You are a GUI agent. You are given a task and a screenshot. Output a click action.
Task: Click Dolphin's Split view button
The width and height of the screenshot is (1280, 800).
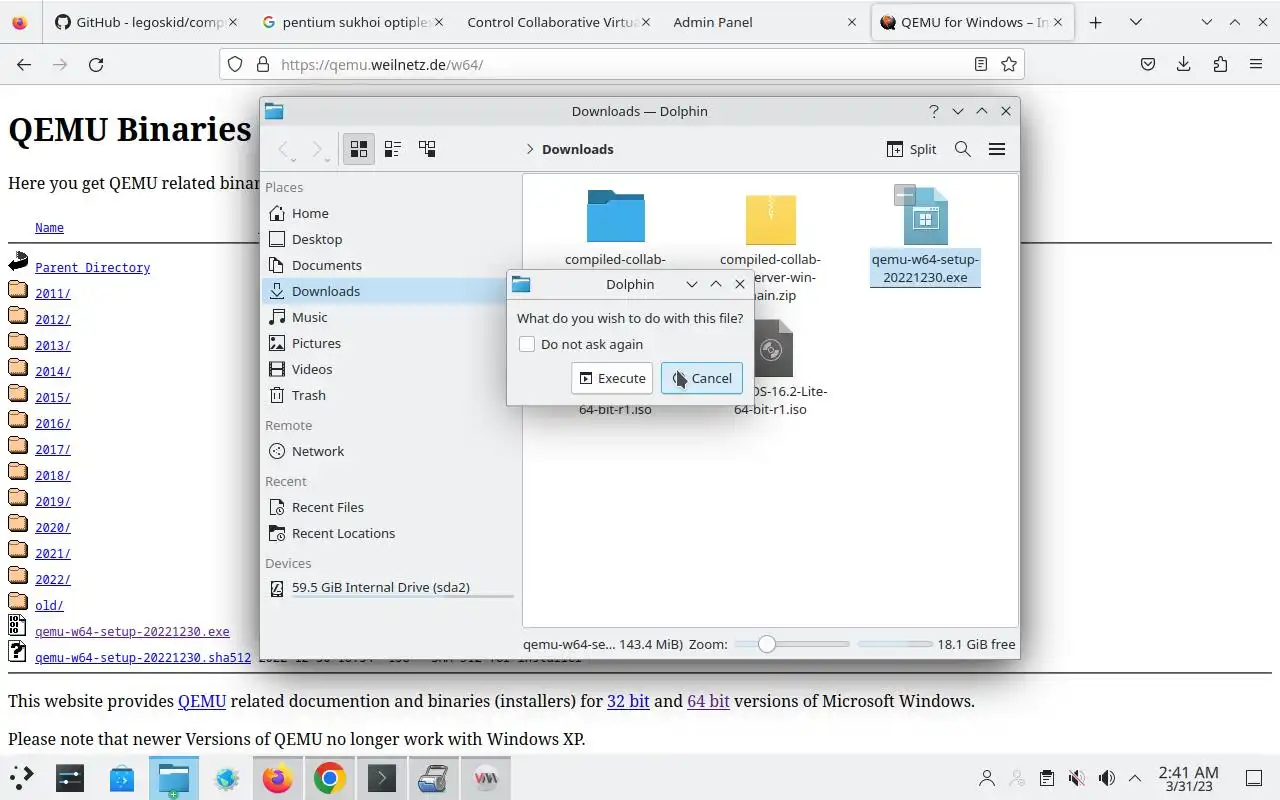(x=911, y=149)
